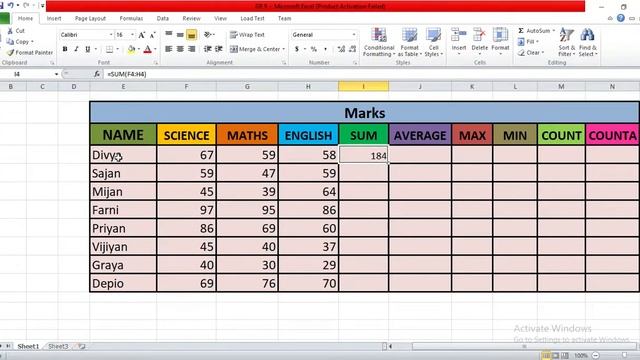This screenshot has width=640, height=360.
Task: Select Sheet3 worksheet tab
Action: click(x=58, y=346)
